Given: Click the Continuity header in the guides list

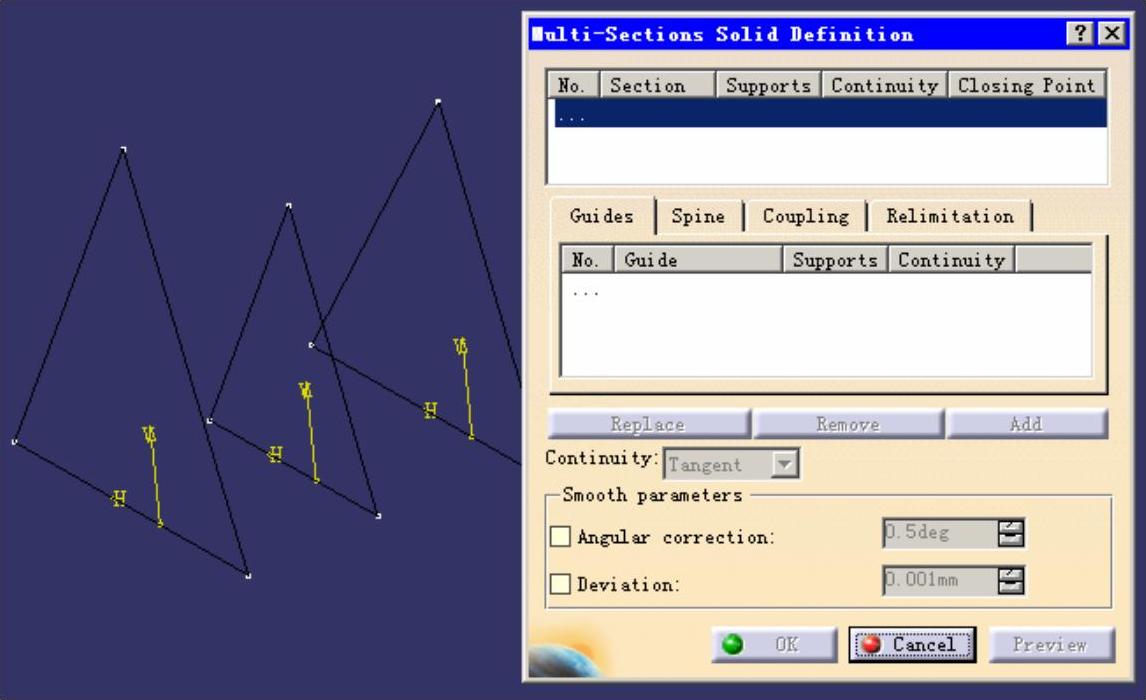Looking at the screenshot, I should pos(952,259).
